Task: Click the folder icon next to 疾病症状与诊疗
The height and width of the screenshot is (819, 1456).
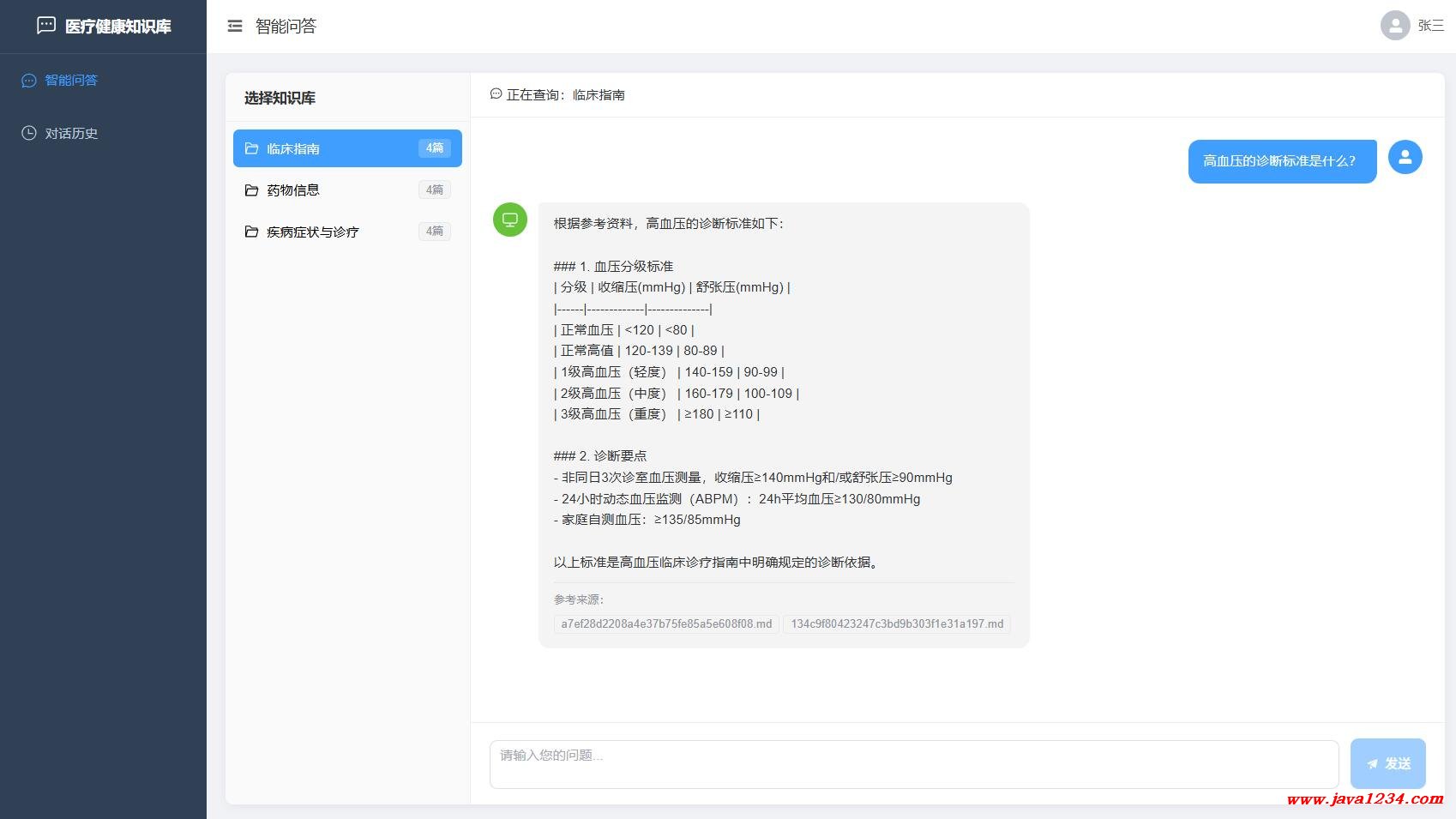Action: click(x=251, y=232)
